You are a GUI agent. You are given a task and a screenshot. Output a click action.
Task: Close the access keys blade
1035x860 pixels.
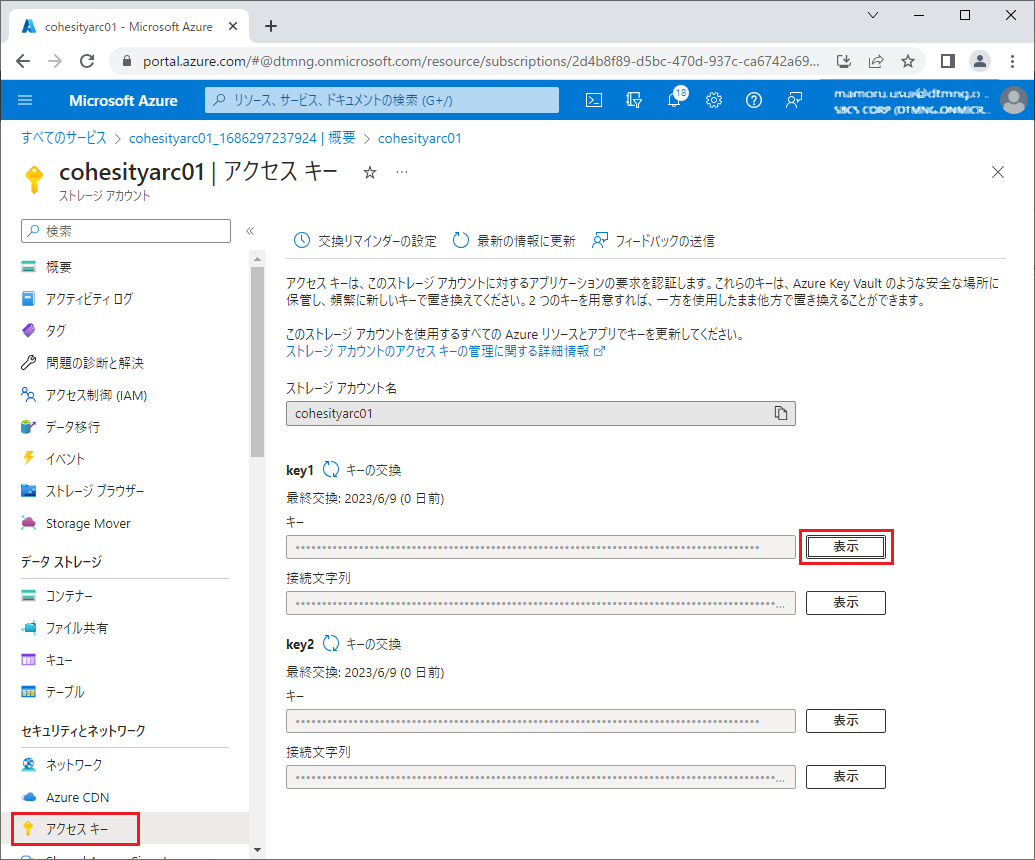click(x=998, y=172)
